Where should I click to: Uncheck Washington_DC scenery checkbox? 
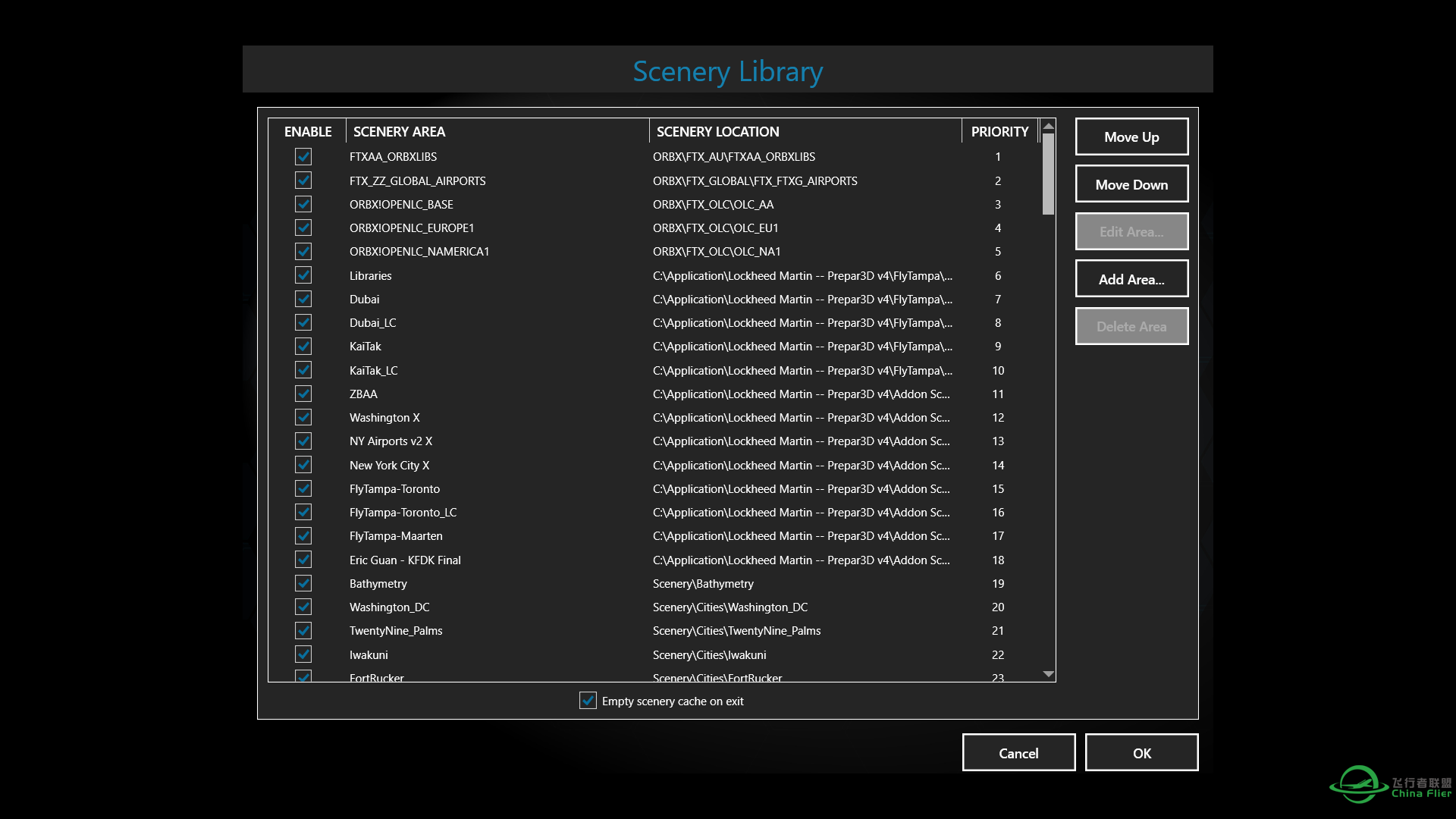[x=303, y=607]
